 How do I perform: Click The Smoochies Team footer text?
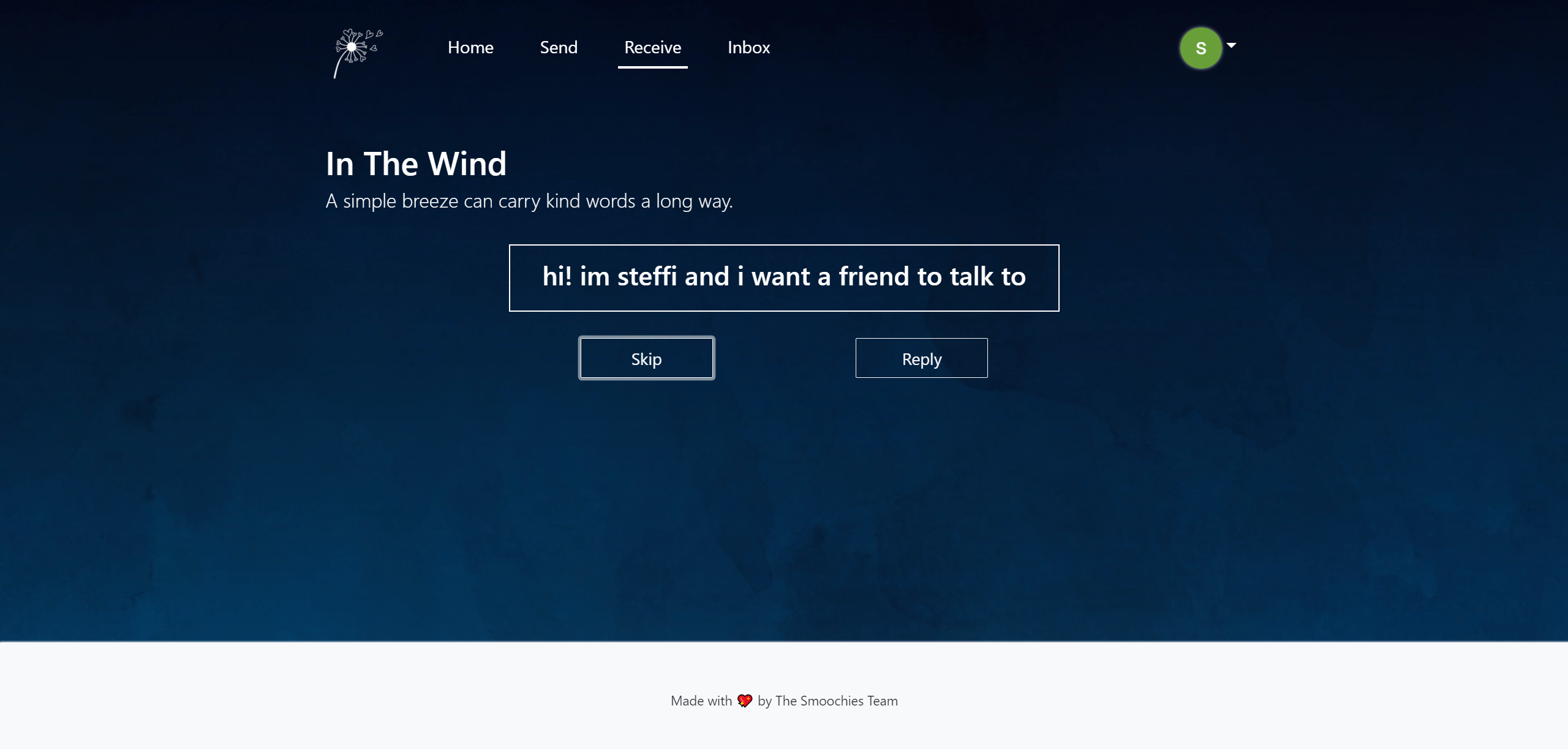pyautogui.click(x=836, y=701)
